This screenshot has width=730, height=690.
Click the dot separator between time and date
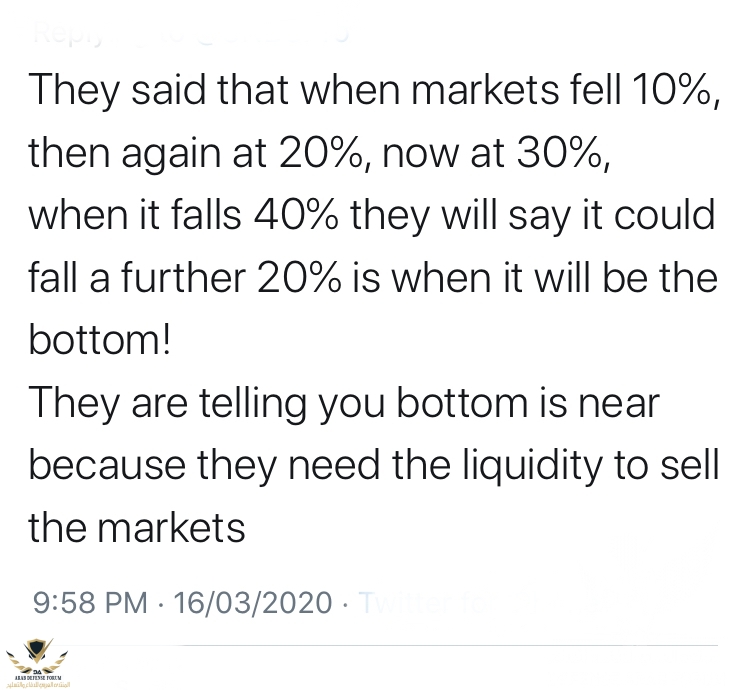161,604
